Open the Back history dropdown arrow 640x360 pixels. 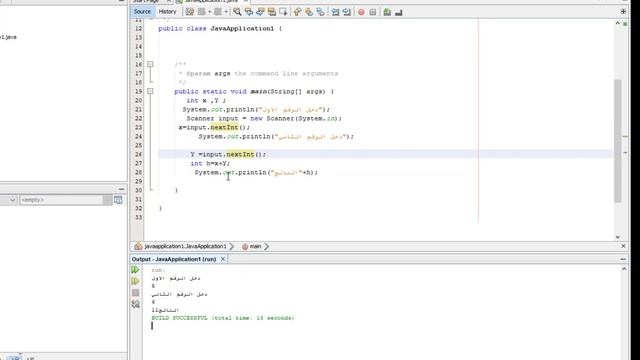point(209,12)
